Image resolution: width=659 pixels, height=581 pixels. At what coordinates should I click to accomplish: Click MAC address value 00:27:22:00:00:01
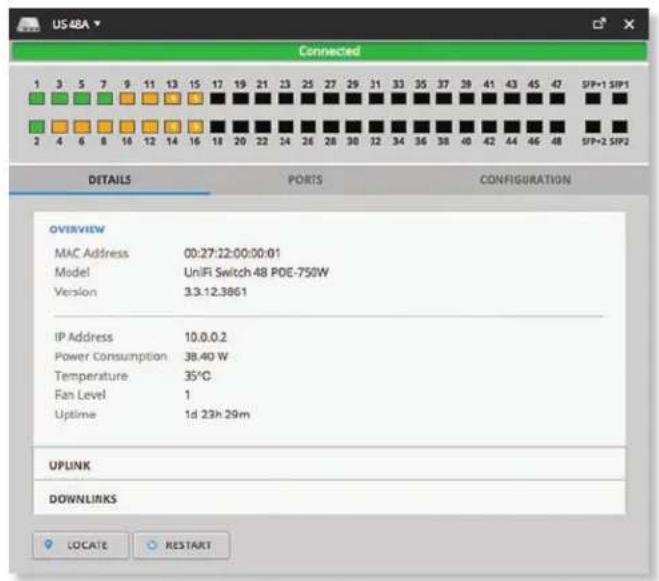(232, 253)
